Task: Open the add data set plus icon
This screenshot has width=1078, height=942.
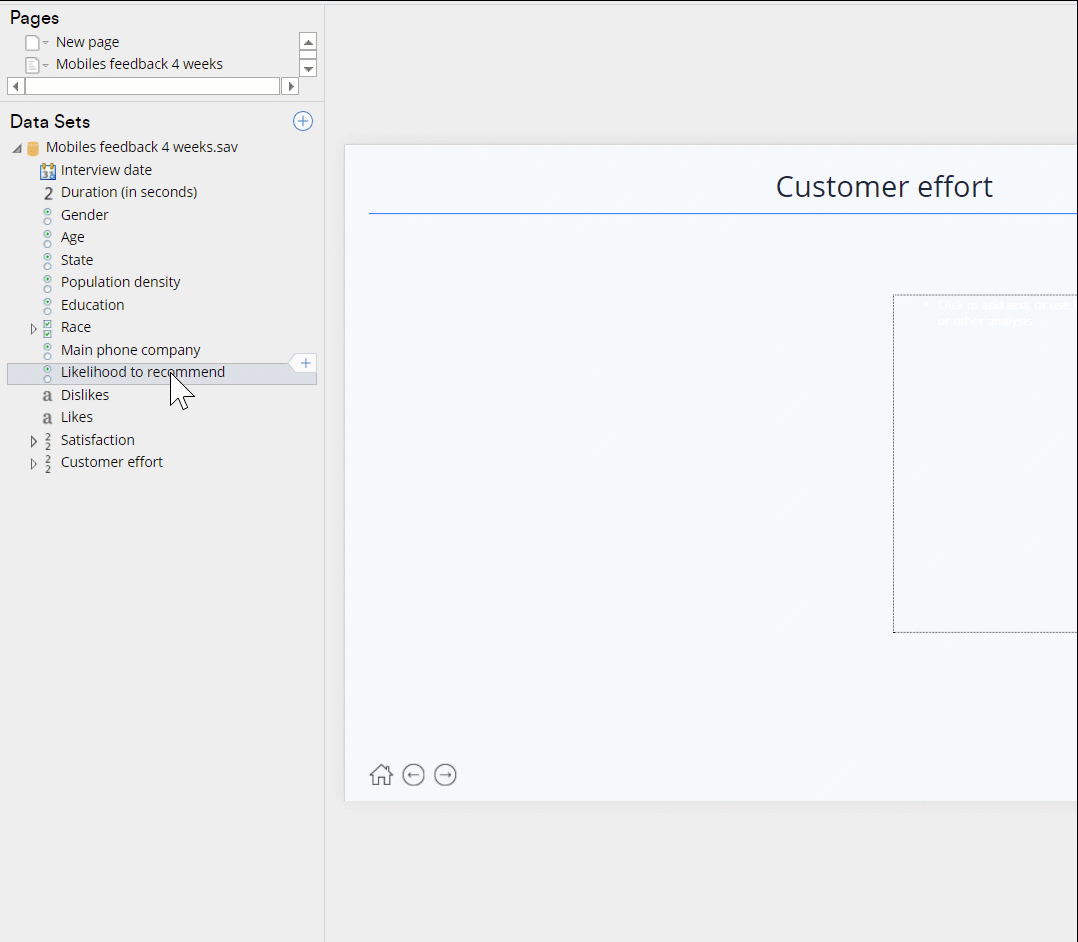Action: (302, 121)
